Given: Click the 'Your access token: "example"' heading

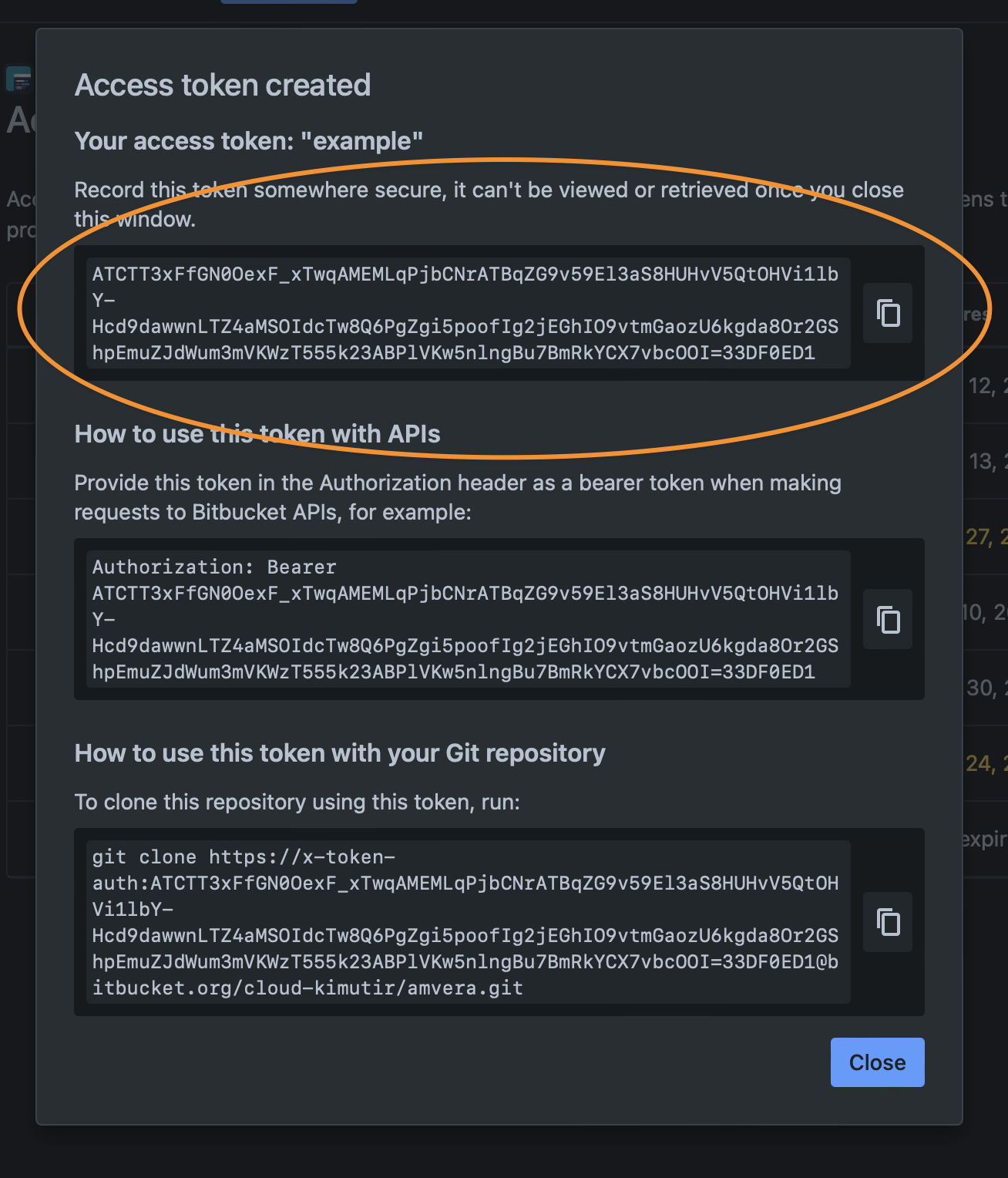Looking at the screenshot, I should coord(249,141).
